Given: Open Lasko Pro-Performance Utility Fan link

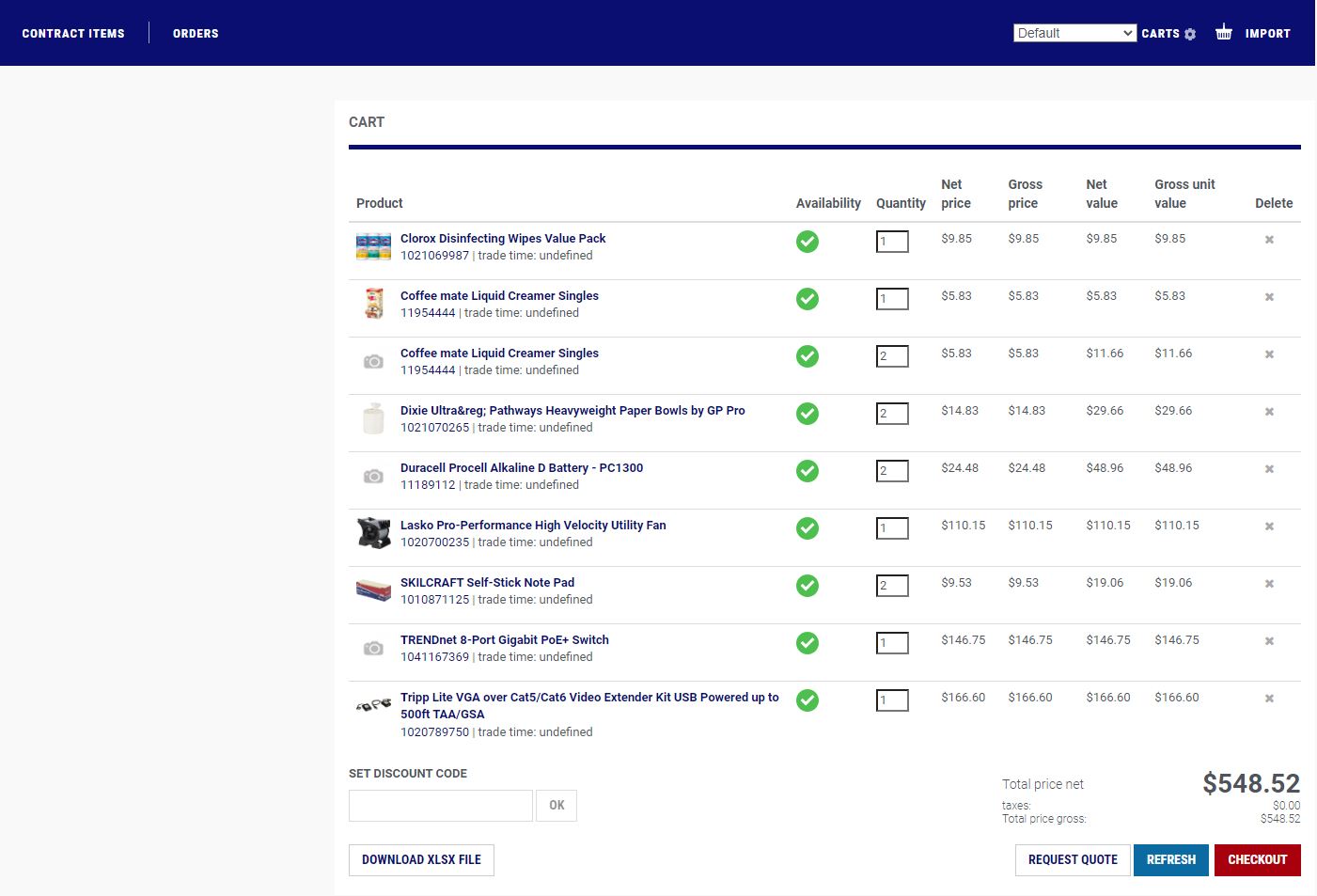Looking at the screenshot, I should (x=533, y=526).
